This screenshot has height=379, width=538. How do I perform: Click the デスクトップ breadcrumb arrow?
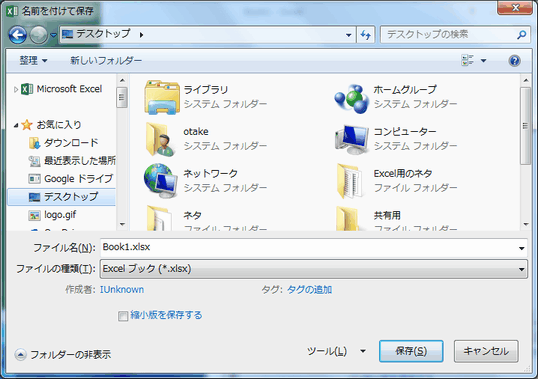click(141, 35)
